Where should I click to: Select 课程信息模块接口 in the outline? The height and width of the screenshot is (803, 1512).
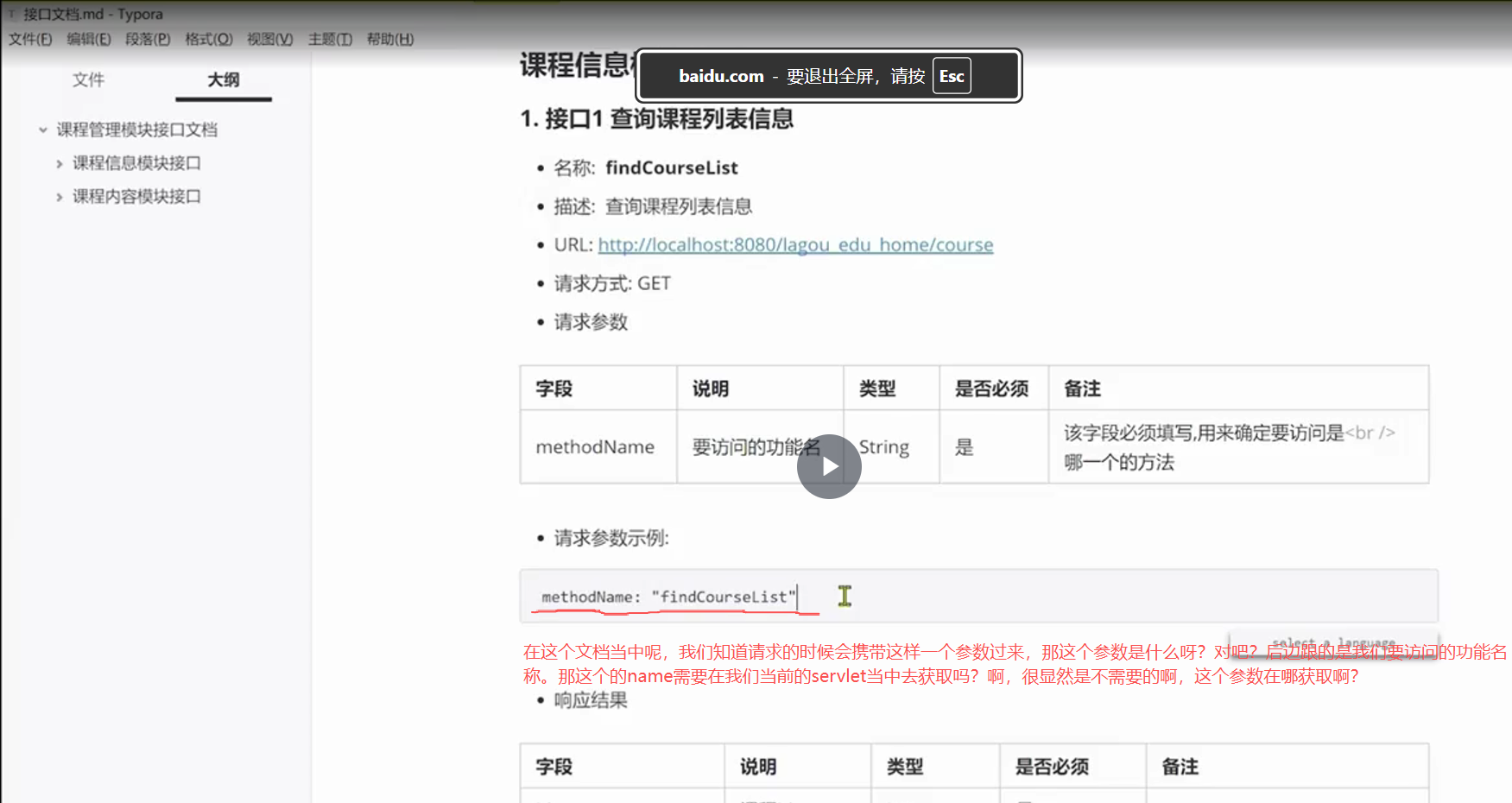click(x=136, y=163)
